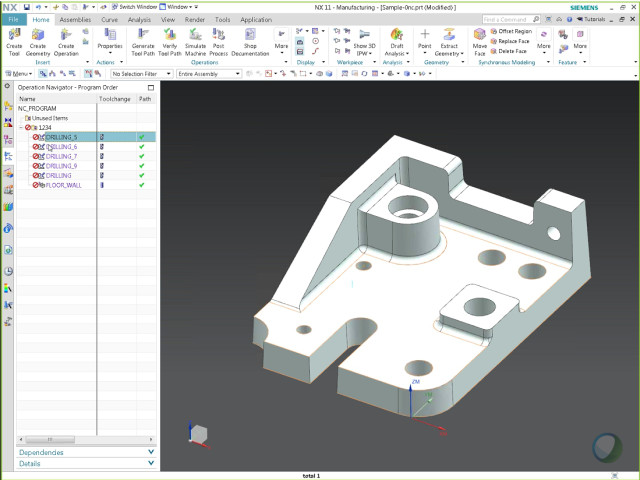Click the Post Process icon
The width and height of the screenshot is (640, 480).
[218, 34]
